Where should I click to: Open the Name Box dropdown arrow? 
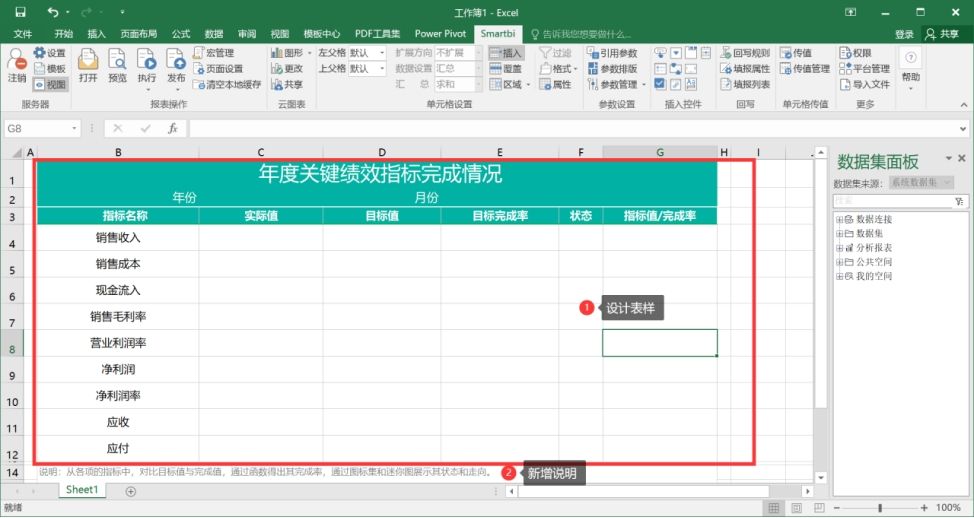pyautogui.click(x=75, y=129)
